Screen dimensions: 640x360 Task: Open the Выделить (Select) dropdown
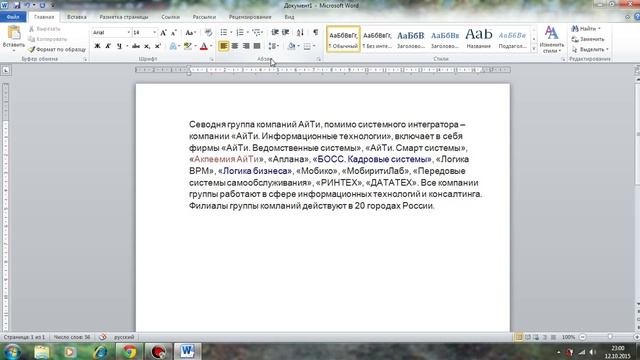(590, 49)
